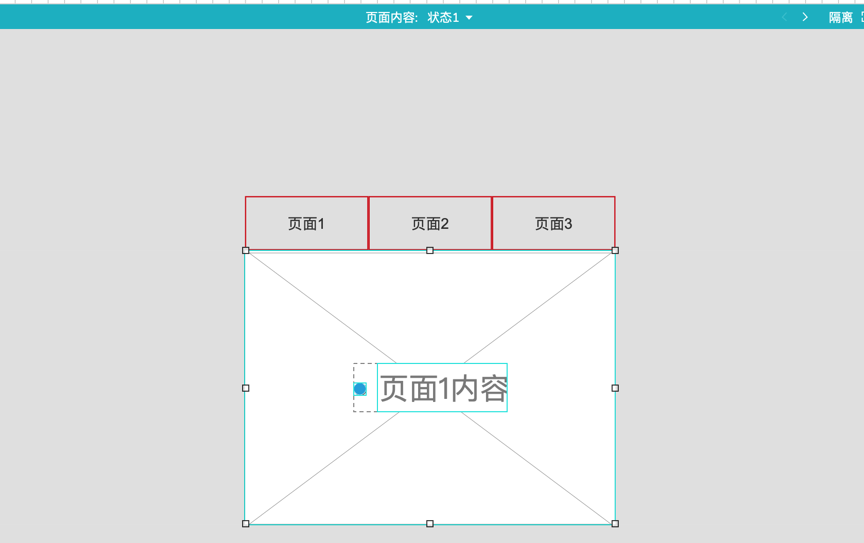Click the bottom-left corner resize handle of the placeholder
Screen dimensions: 864x543
point(246,524)
